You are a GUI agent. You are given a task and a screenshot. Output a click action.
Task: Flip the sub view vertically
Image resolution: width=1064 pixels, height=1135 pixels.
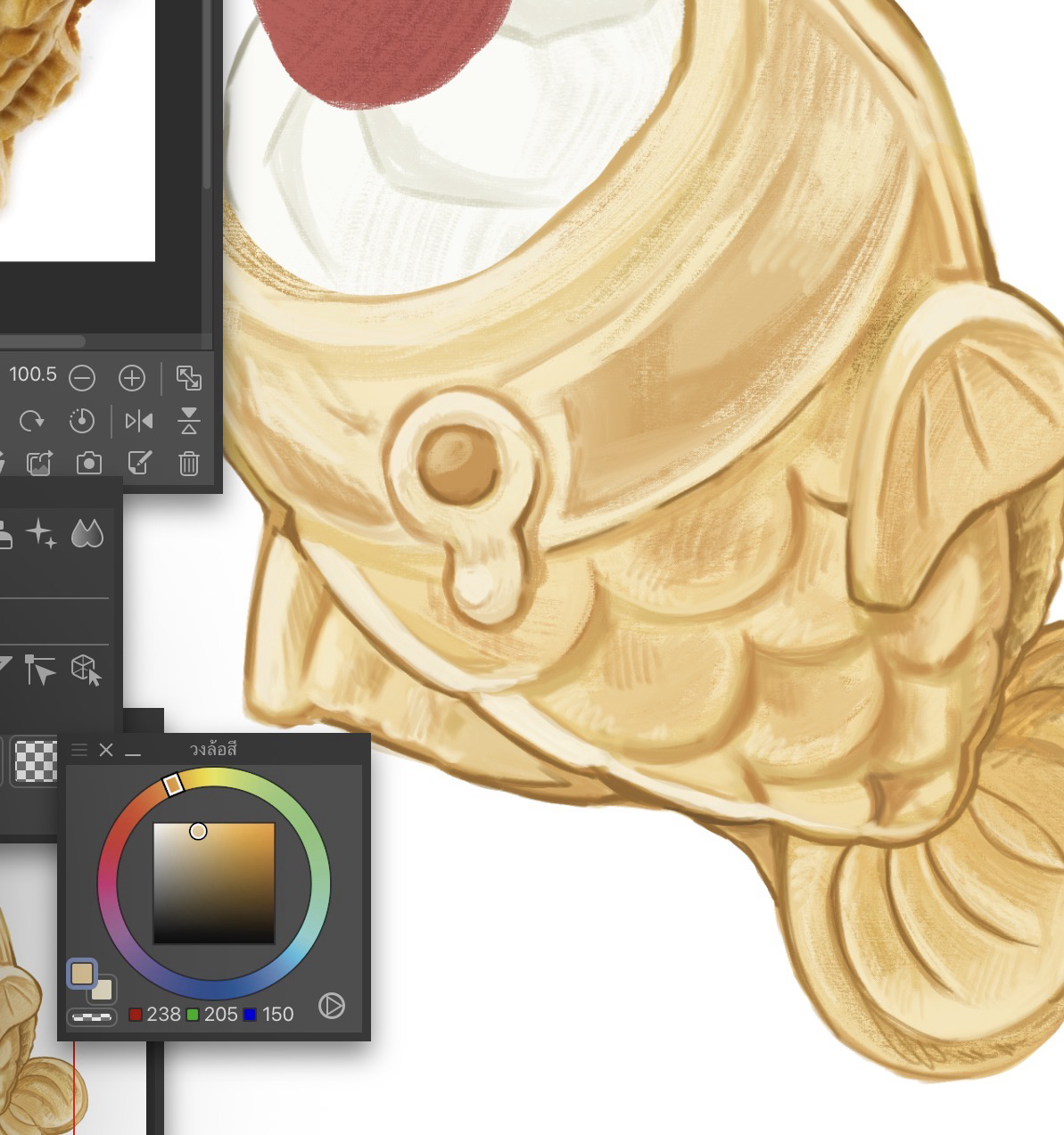[x=188, y=421]
